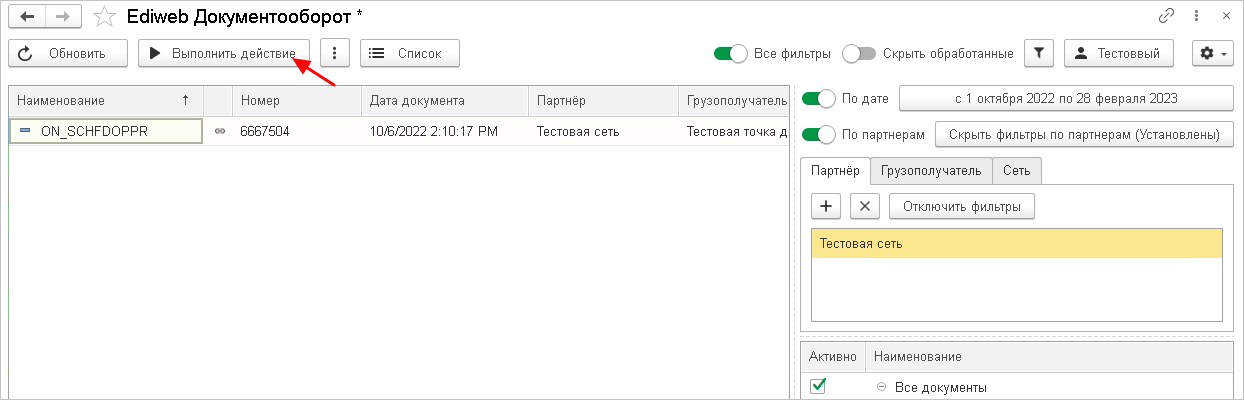The width and height of the screenshot is (1244, 400).
Task: Star this page as favorite
Action: coord(104,16)
